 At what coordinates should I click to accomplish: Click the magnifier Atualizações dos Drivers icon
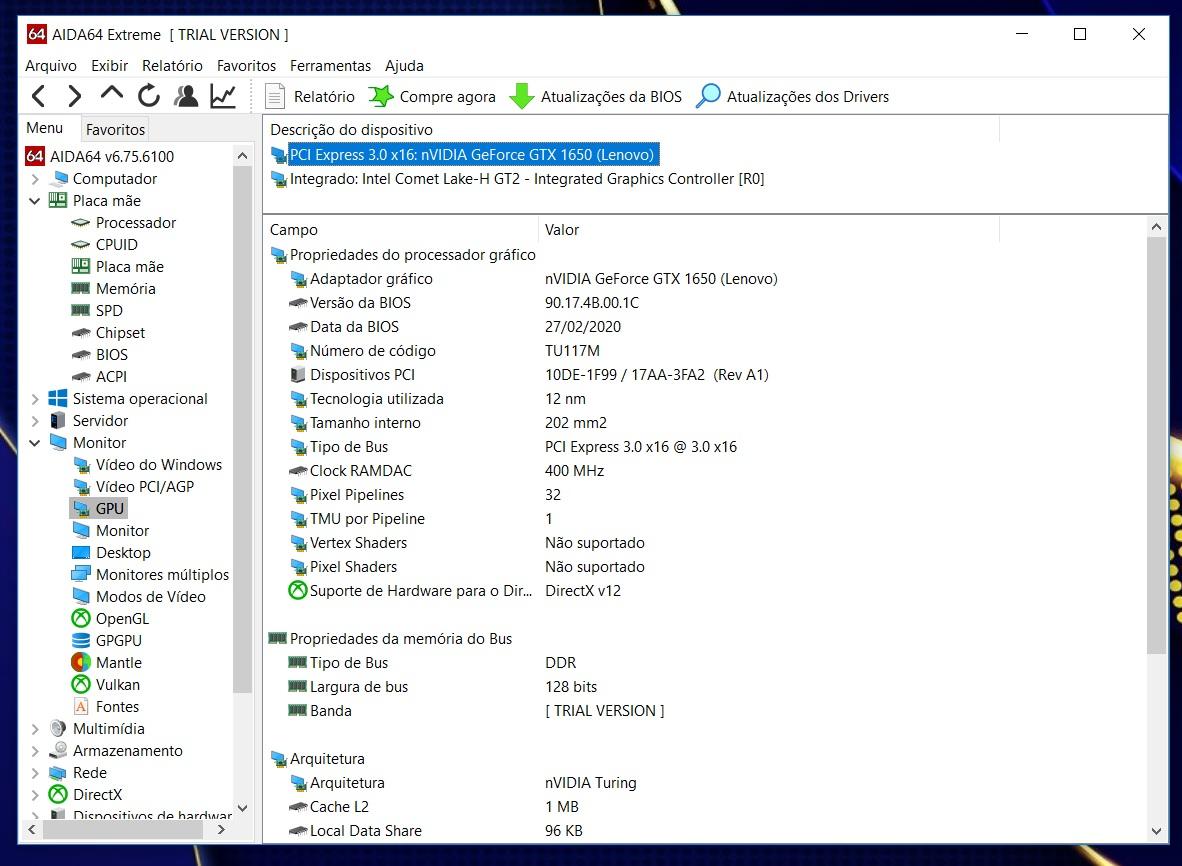708,96
